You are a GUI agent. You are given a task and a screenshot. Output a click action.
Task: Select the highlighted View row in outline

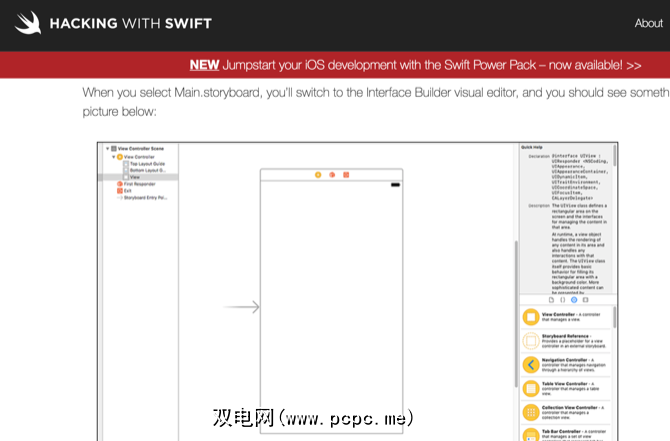click(138, 177)
